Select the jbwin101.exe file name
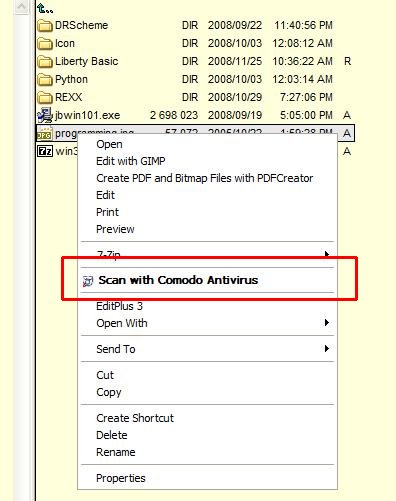The height and width of the screenshot is (501, 396). 87,115
